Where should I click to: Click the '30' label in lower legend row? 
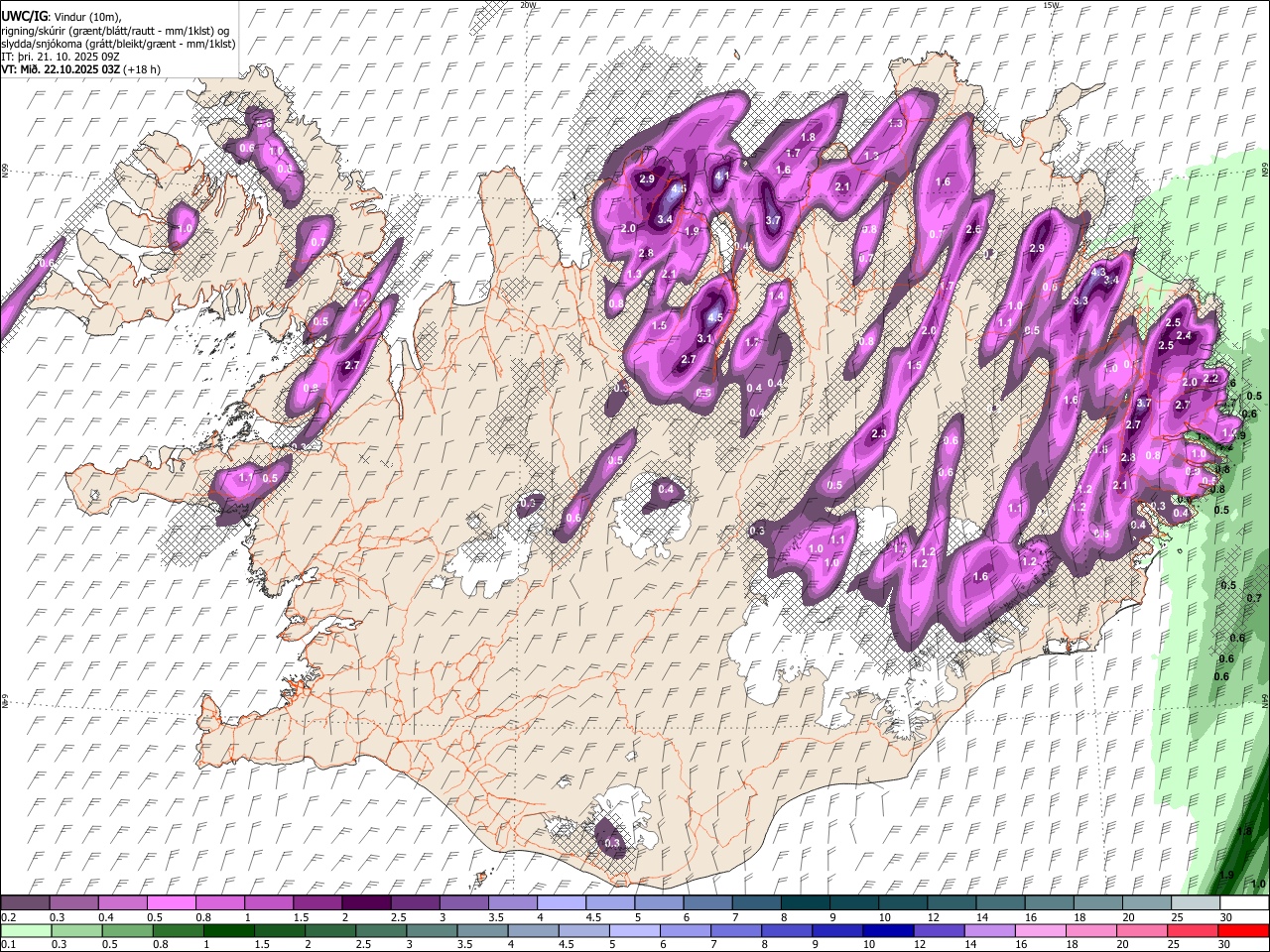click(1224, 945)
